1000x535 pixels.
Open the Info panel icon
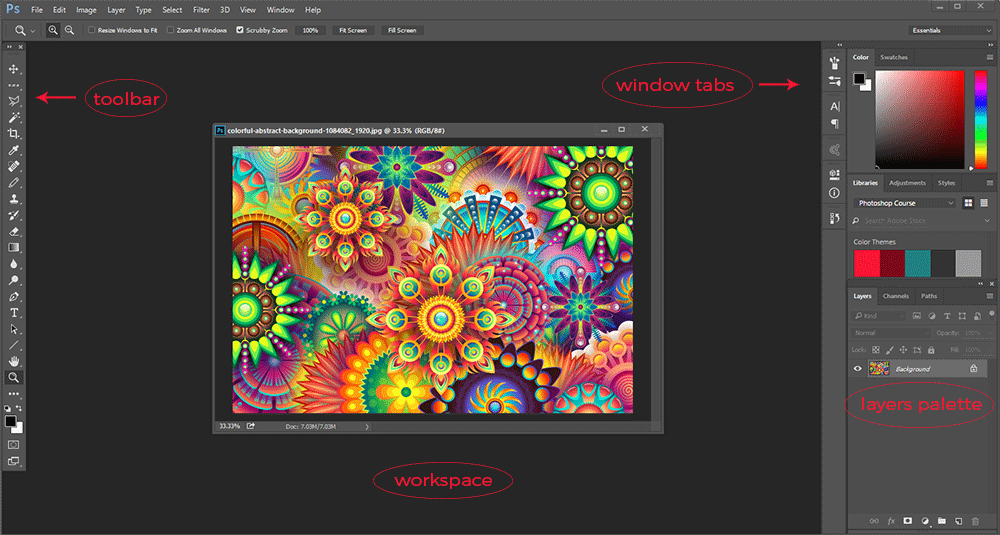pos(834,193)
